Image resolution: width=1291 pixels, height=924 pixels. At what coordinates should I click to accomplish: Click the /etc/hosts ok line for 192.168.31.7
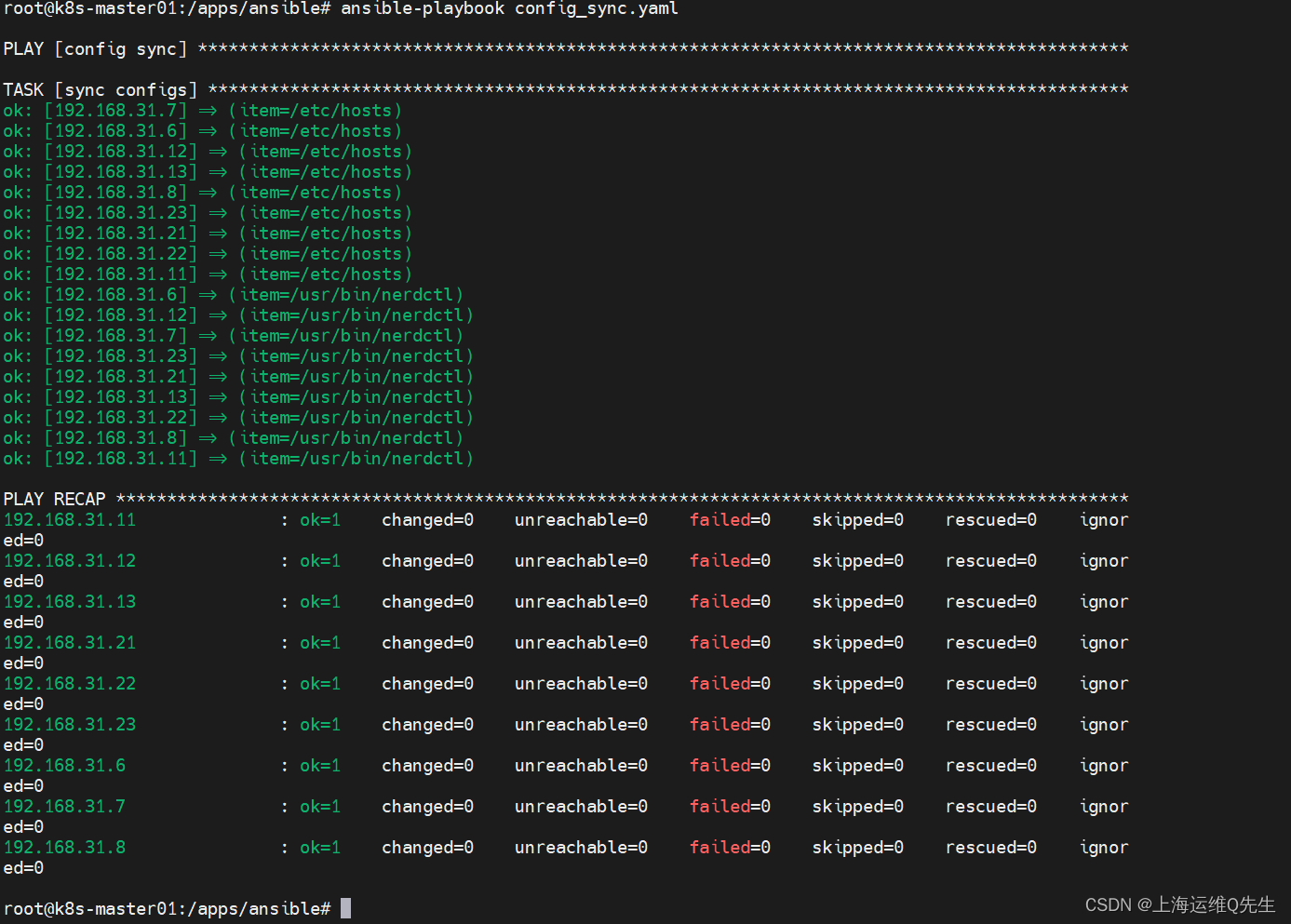(x=202, y=111)
